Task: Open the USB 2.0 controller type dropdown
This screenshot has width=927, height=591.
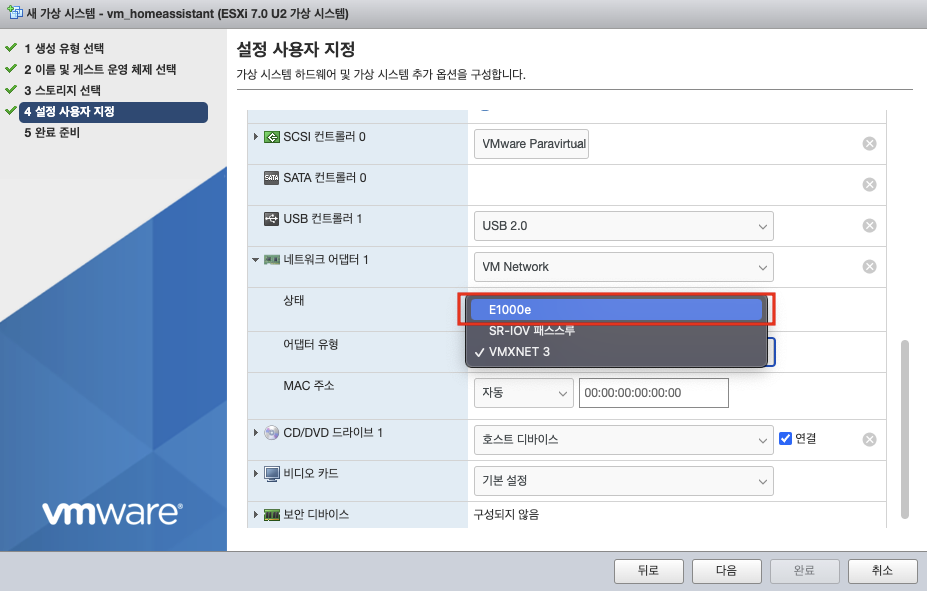Action: pyautogui.click(x=624, y=226)
